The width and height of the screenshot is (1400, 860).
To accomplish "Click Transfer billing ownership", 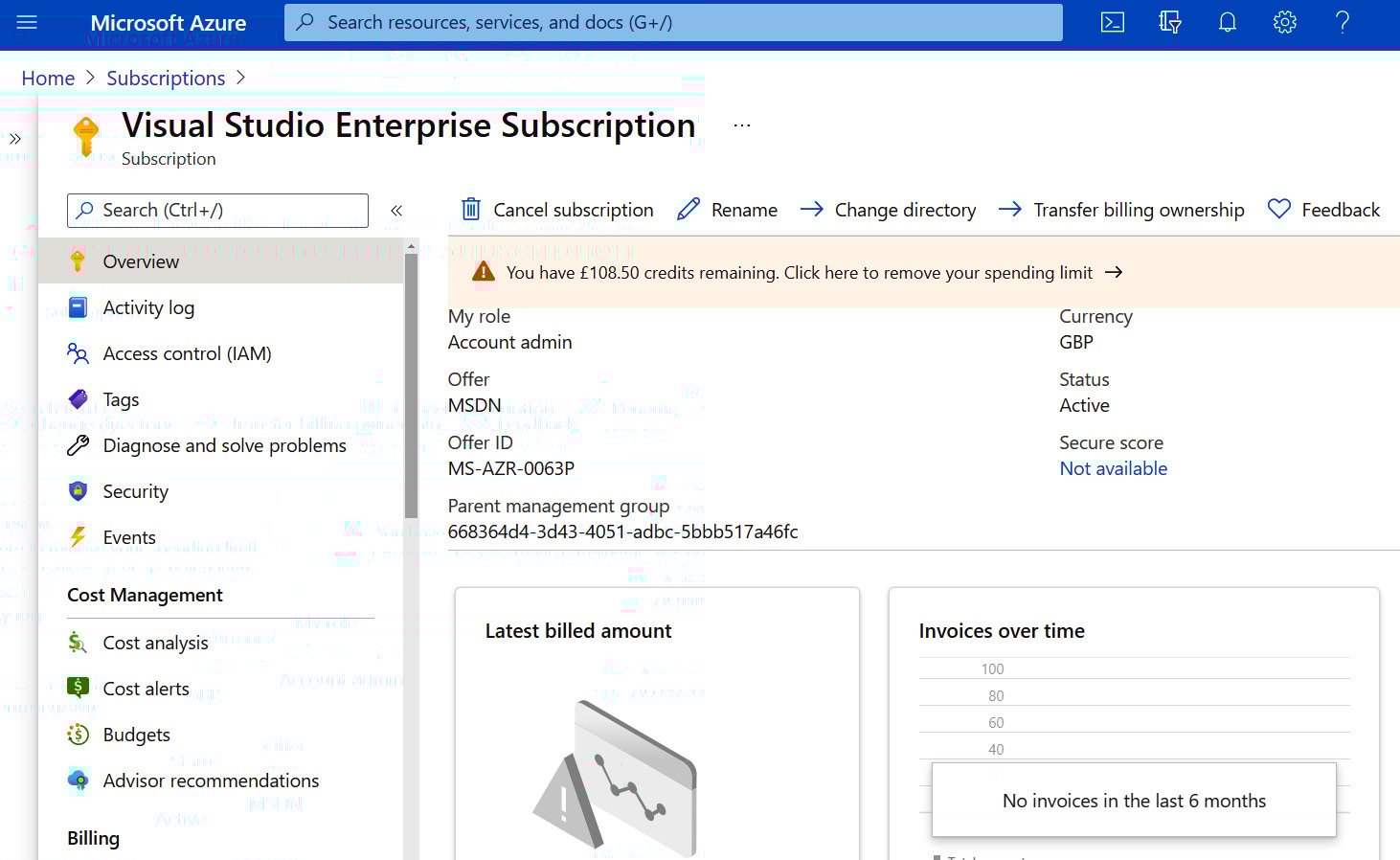I will (x=1121, y=210).
